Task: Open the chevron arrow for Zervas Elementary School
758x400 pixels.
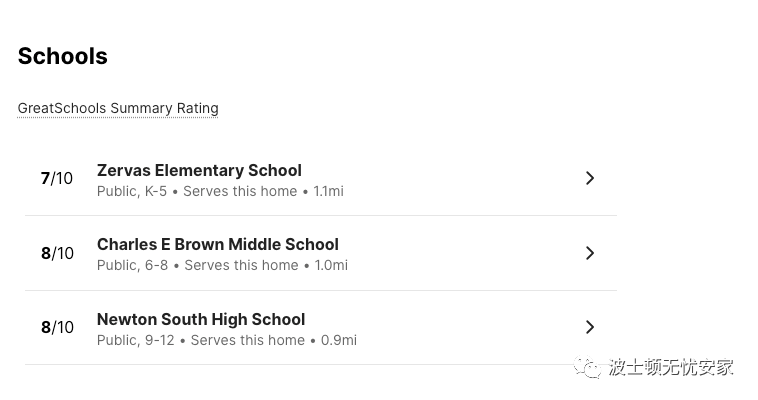Action: [x=590, y=178]
